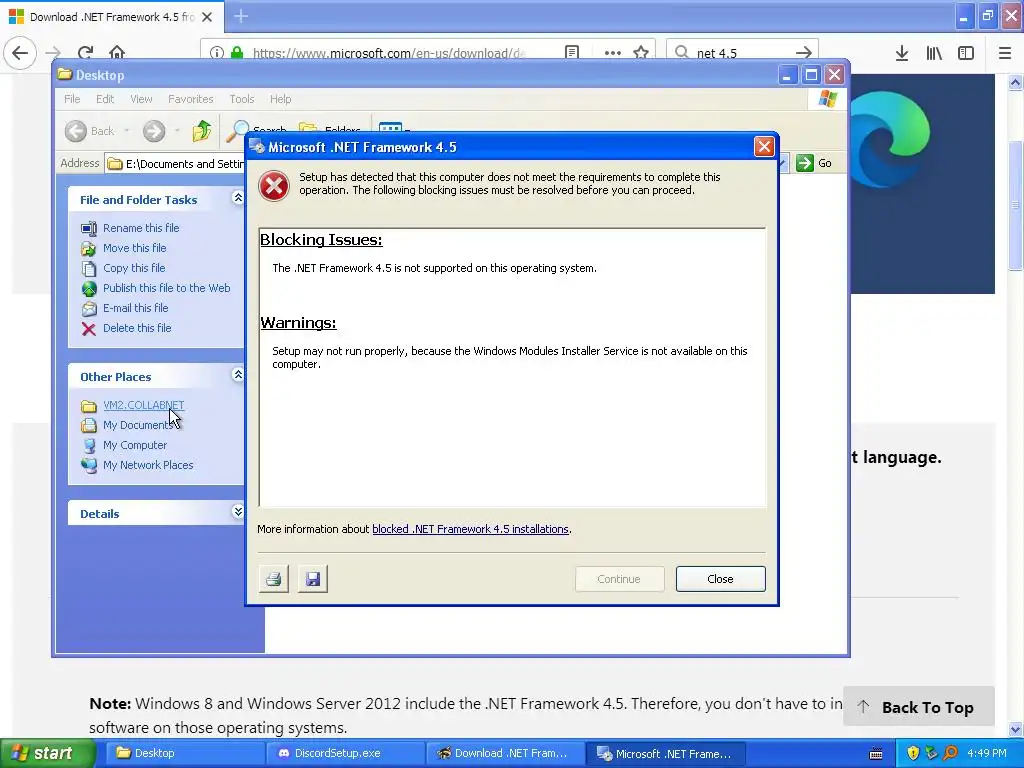Click the security shield icon in the system tray
This screenshot has height=768, width=1024.
pos(913,753)
